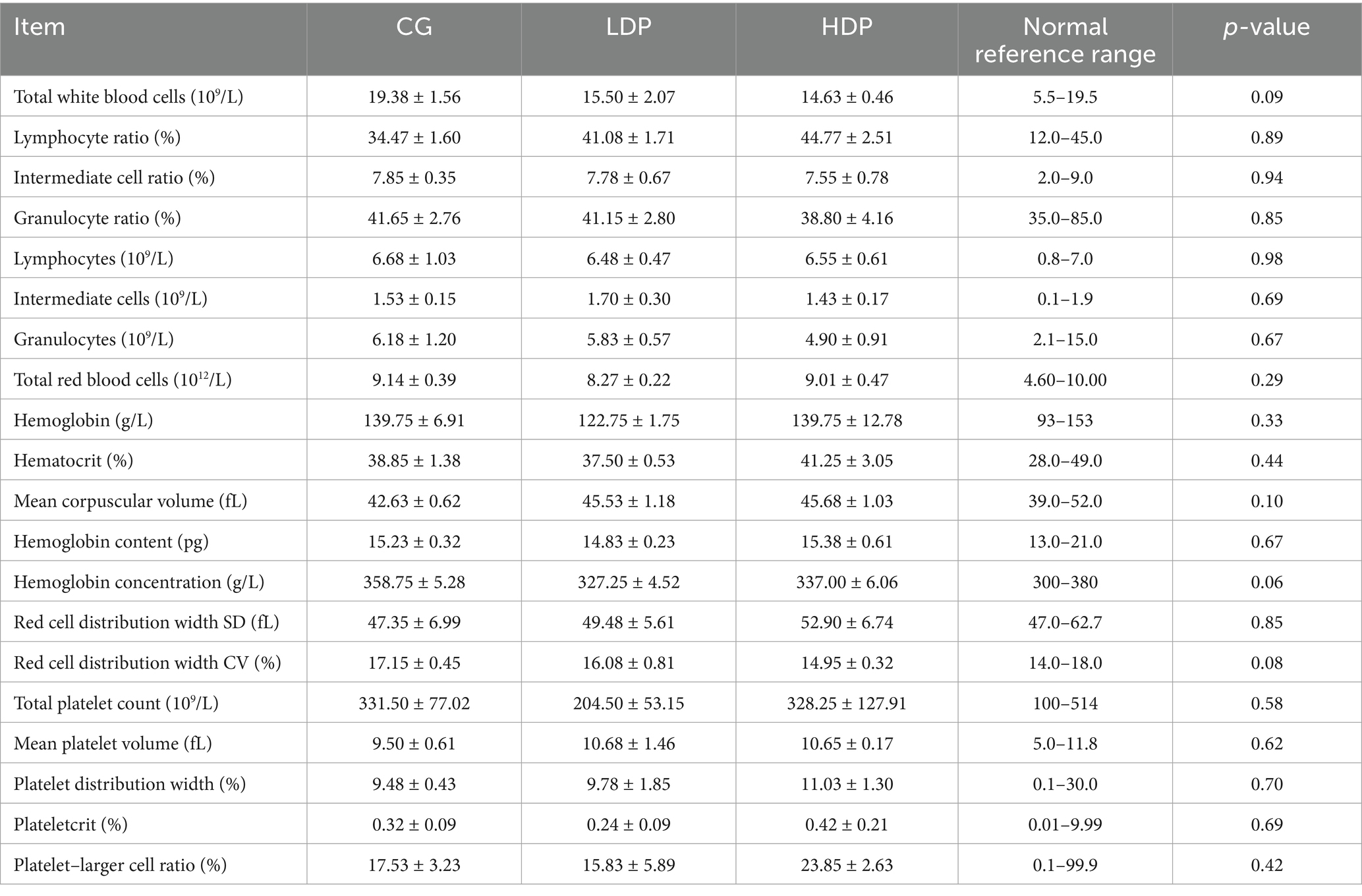Select the "HDP" column header
The image size is (1362, 896).
847,28
